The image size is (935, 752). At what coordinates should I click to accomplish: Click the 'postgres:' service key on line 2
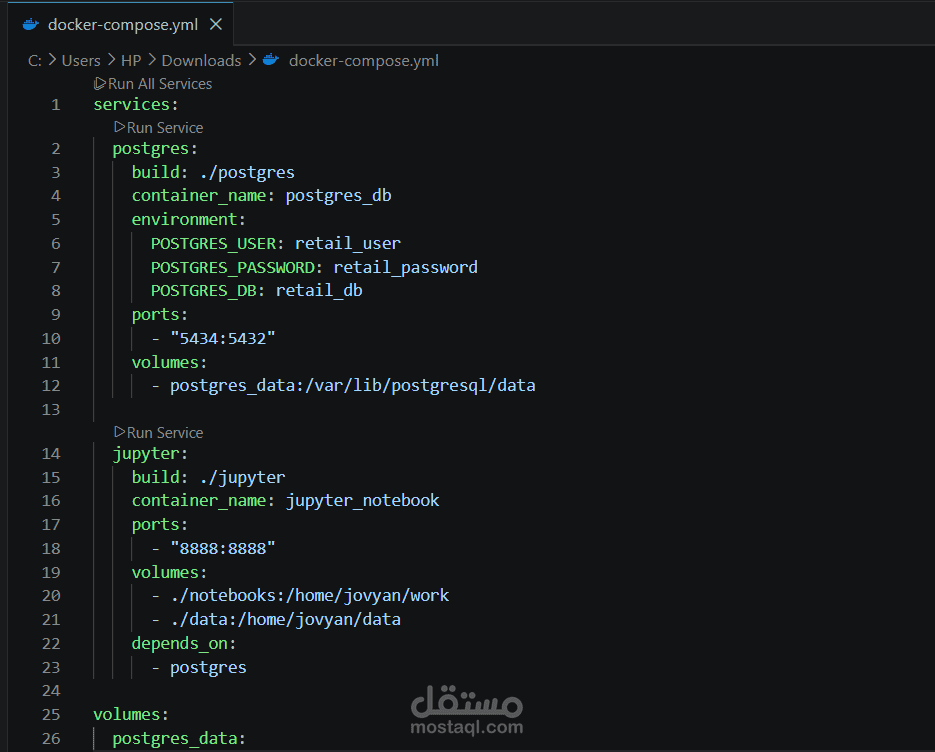pos(155,148)
